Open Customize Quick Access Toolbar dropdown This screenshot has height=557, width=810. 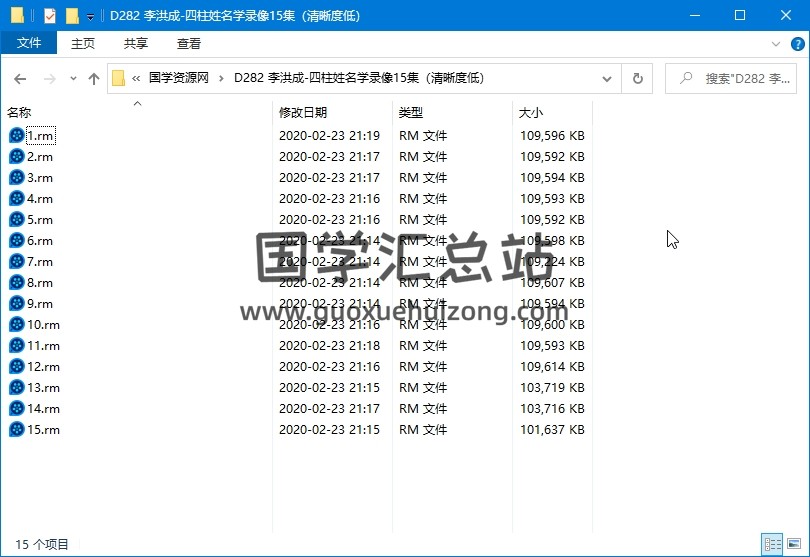(x=90, y=17)
